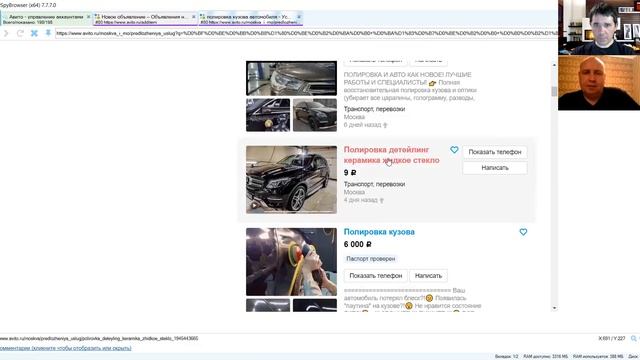Switch to 'Новое объявление' tab
The width and height of the screenshot is (640, 360).
point(145,19)
